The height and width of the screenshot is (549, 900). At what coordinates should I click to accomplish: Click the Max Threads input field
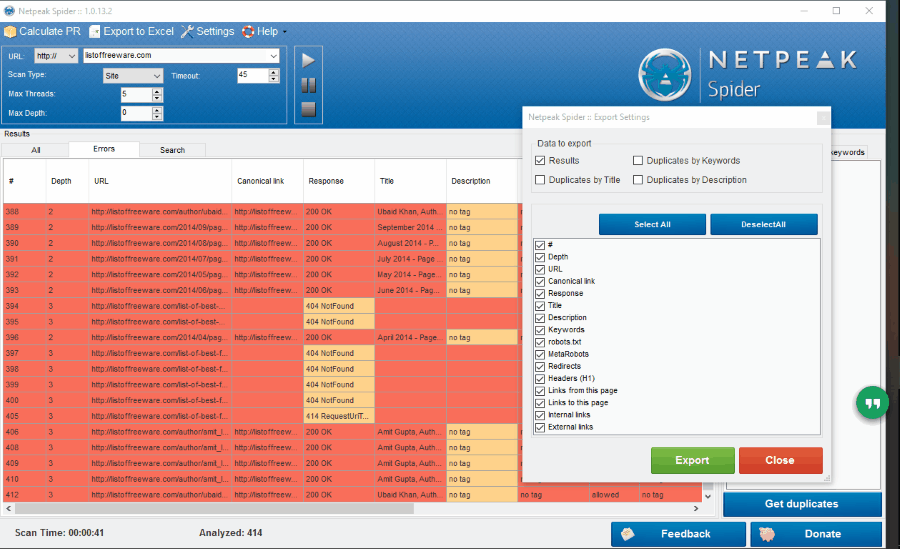click(136, 95)
